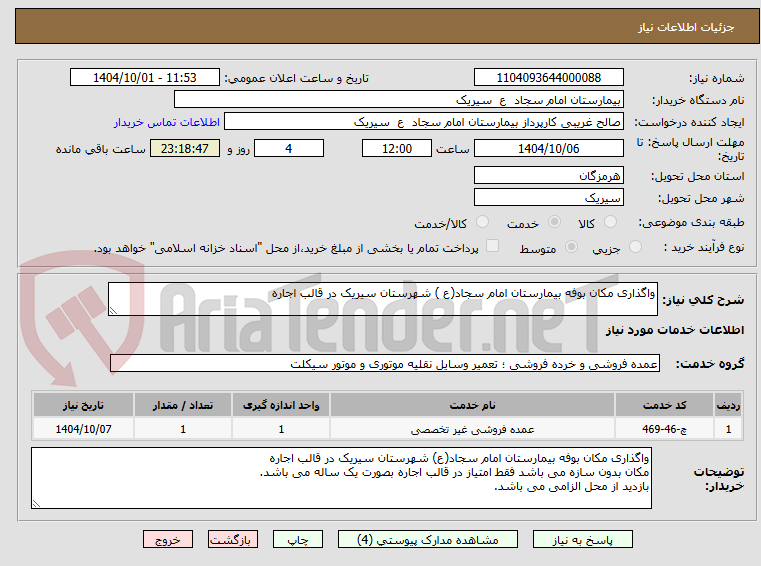
Task: Click the بازگشت back button
Action: pyautogui.click(x=232, y=539)
